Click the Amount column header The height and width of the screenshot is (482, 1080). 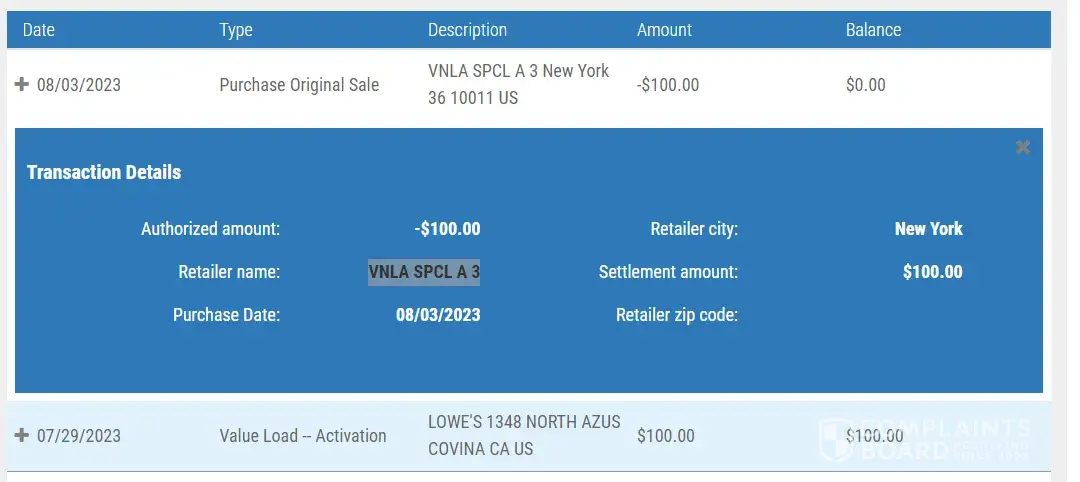click(664, 30)
